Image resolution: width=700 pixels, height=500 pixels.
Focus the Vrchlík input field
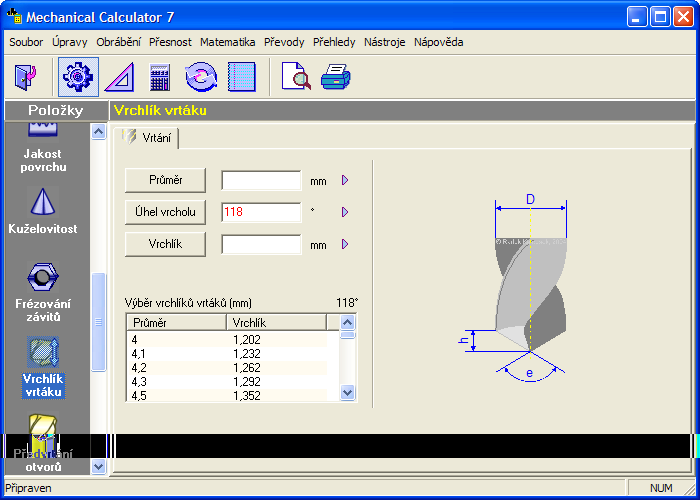[261, 244]
